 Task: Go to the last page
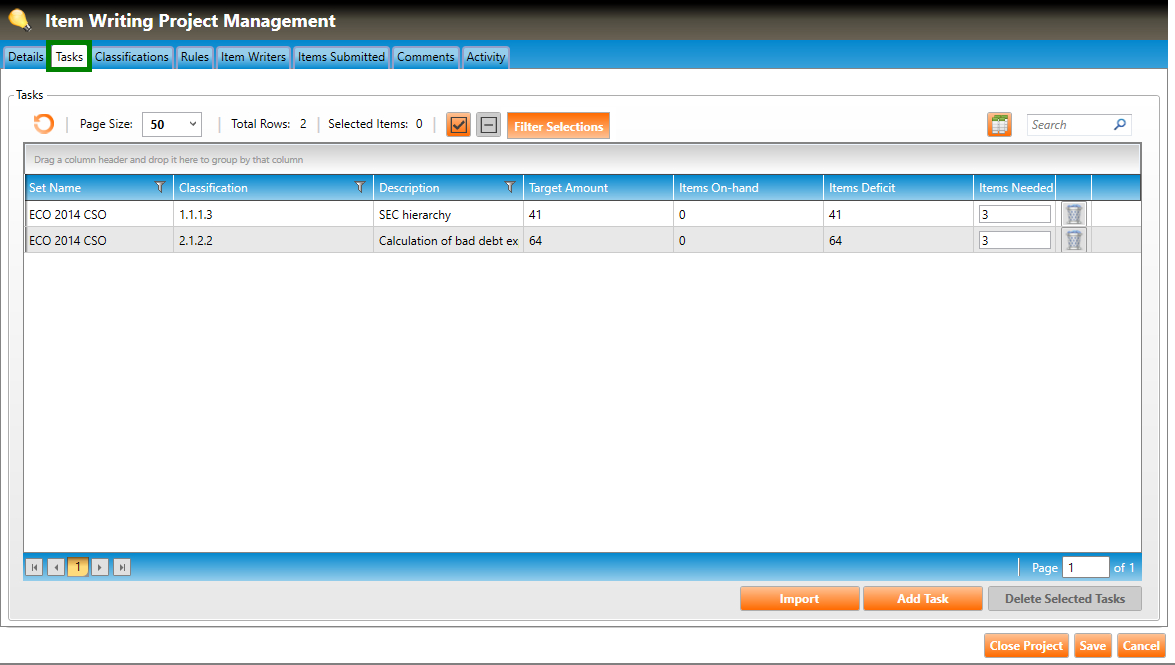pyautogui.click(x=122, y=568)
